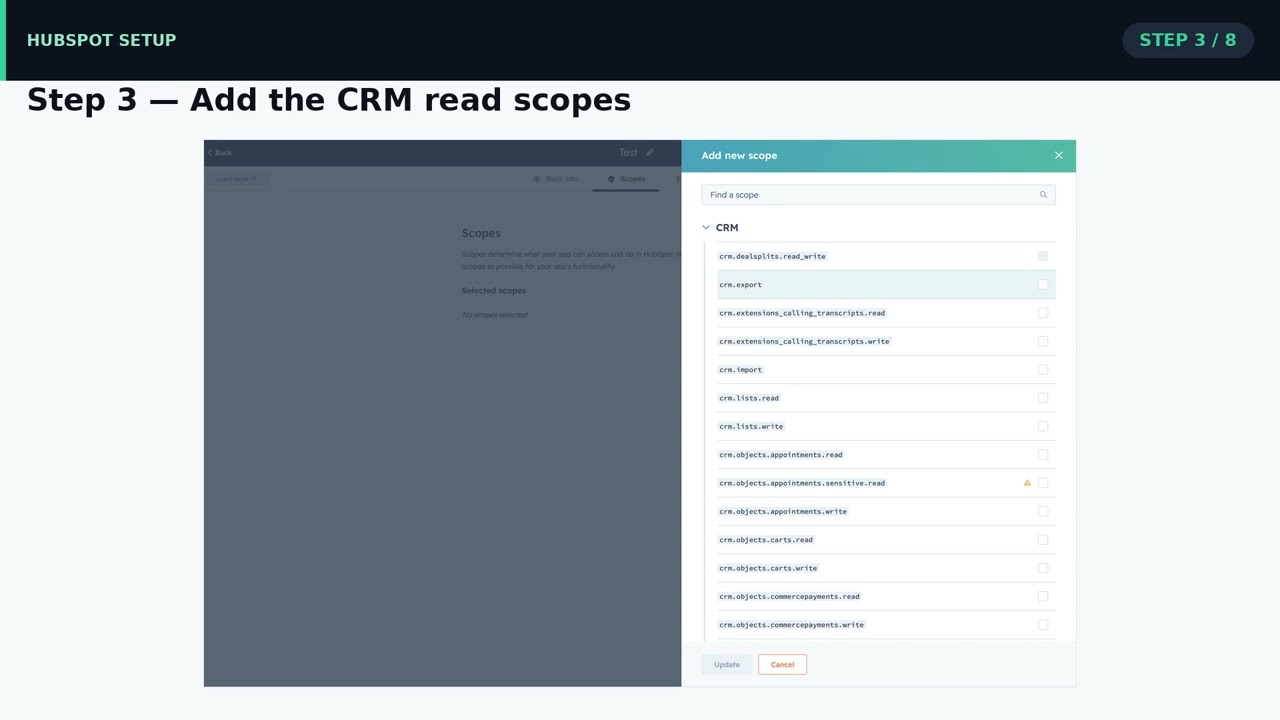Click the Basic info tab icon

(537, 179)
